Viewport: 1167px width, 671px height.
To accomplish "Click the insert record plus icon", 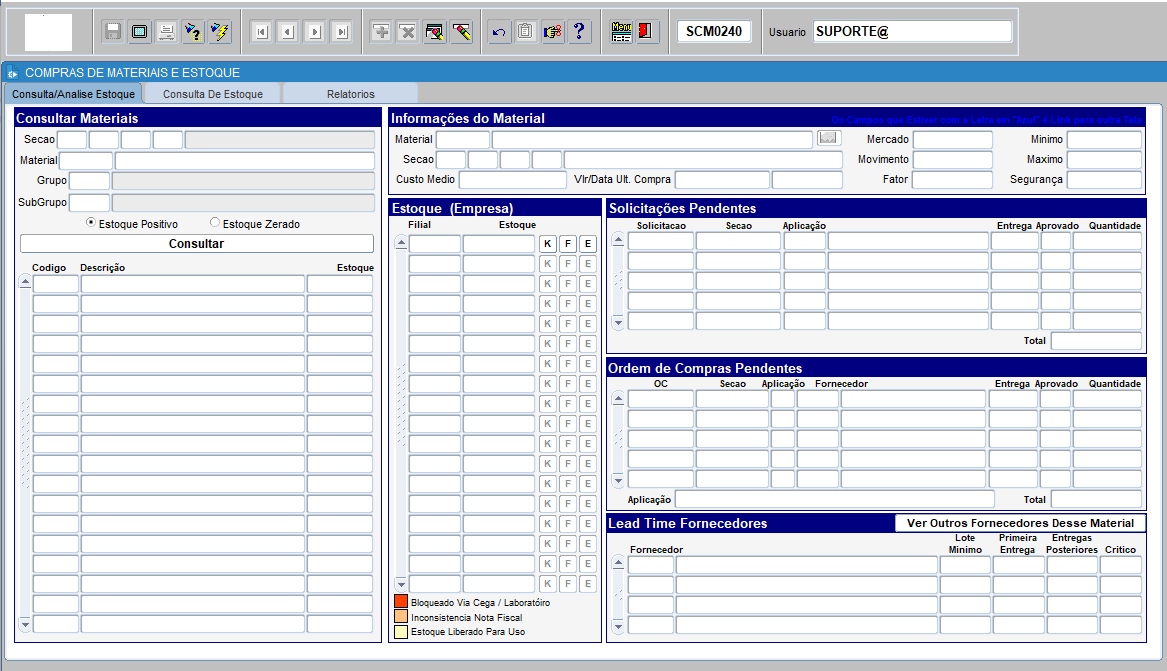I will (x=381, y=32).
